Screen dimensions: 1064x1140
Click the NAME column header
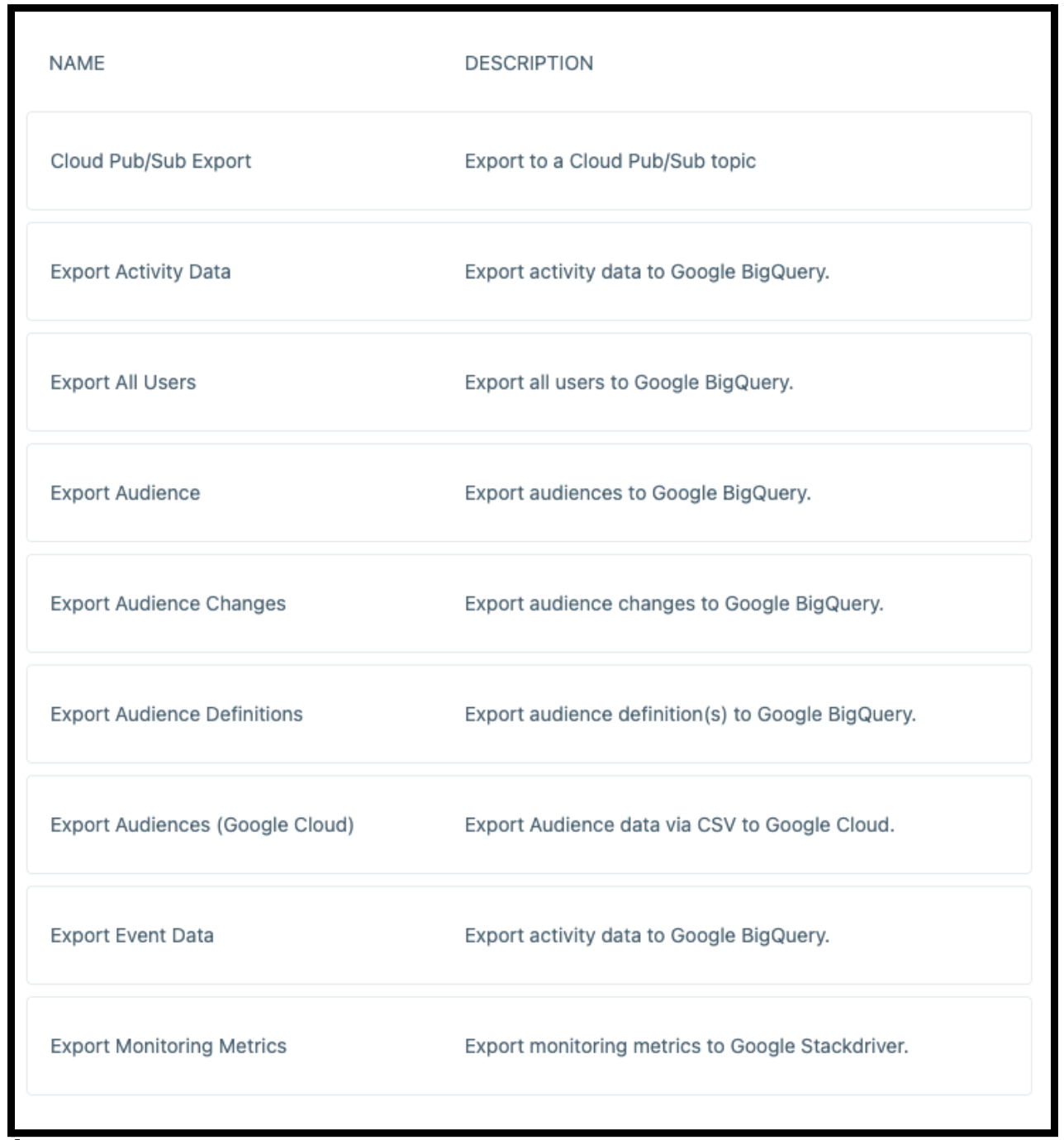pyautogui.click(x=77, y=64)
